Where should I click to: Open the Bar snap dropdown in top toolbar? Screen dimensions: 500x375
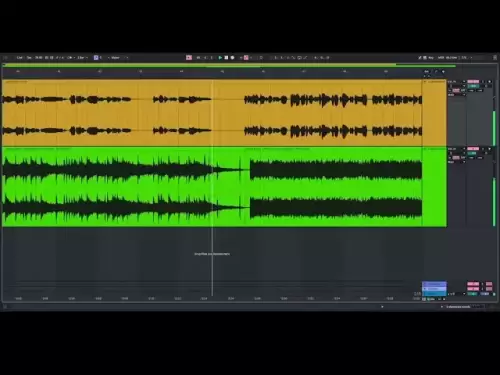click(82, 58)
